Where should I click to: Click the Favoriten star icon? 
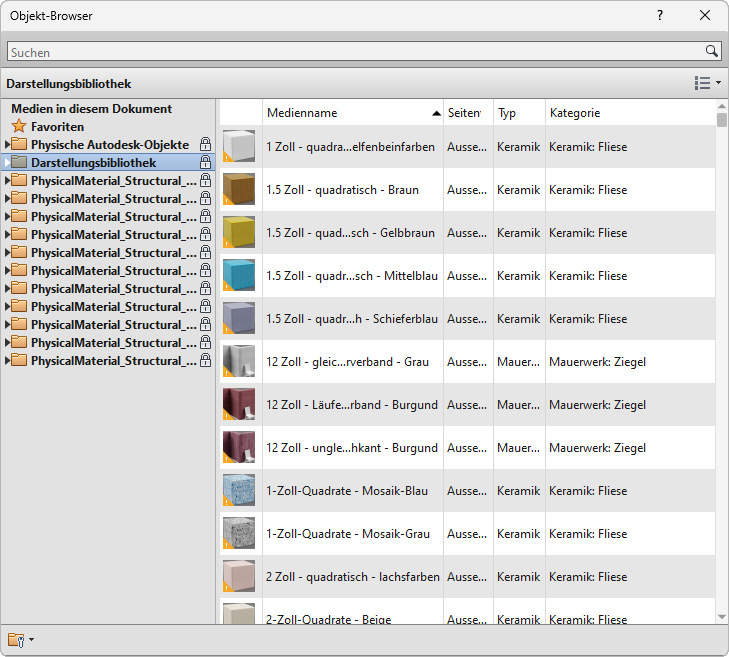(19, 126)
